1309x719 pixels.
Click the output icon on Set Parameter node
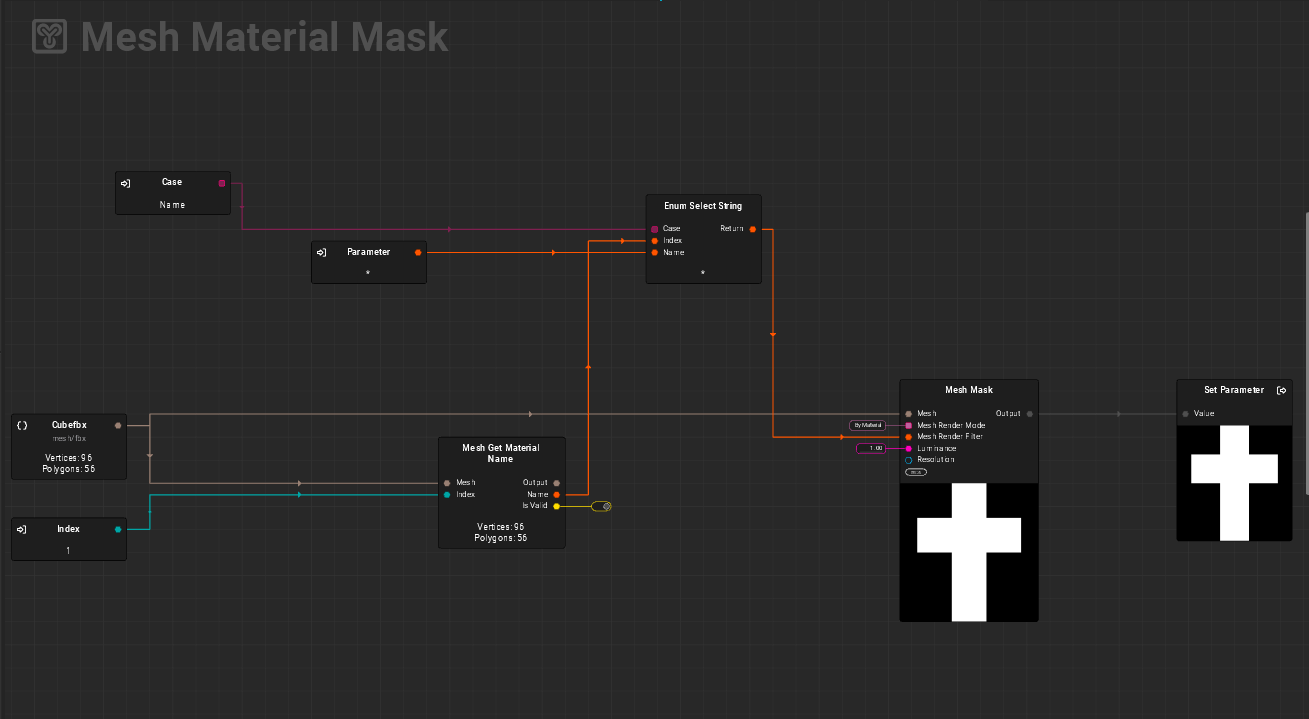click(x=1281, y=390)
